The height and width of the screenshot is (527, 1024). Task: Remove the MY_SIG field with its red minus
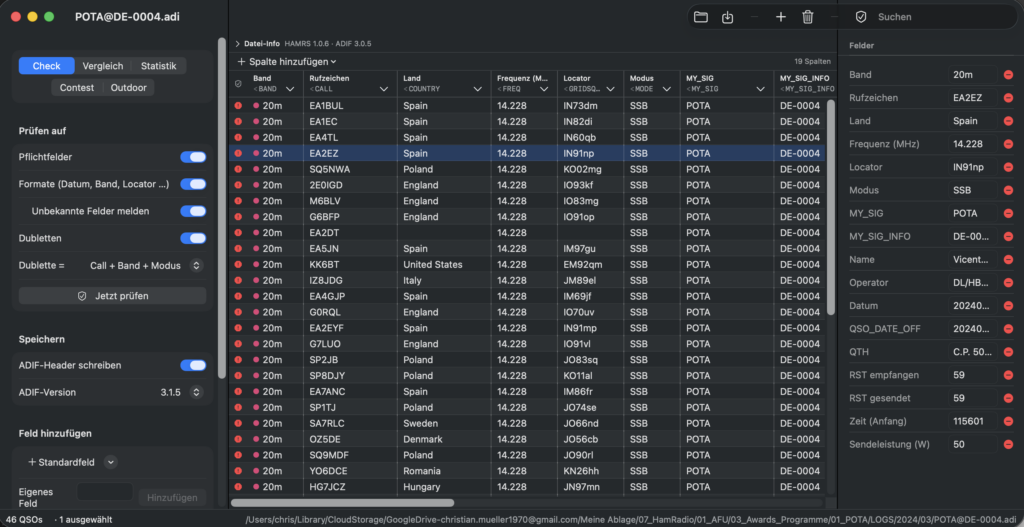[1008, 214]
